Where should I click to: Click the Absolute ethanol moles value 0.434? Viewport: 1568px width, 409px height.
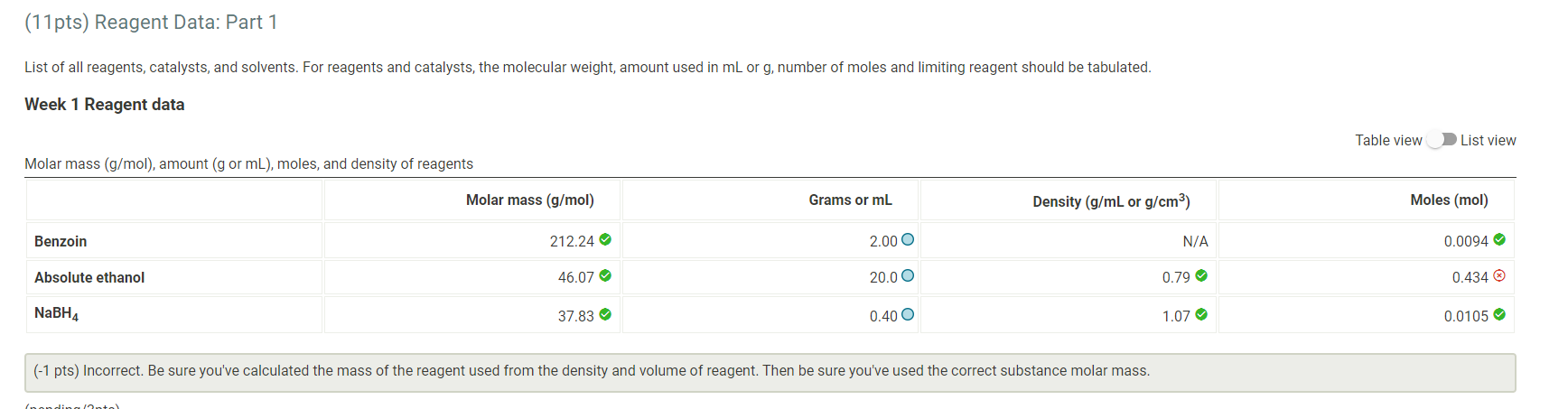pyautogui.click(x=1470, y=277)
